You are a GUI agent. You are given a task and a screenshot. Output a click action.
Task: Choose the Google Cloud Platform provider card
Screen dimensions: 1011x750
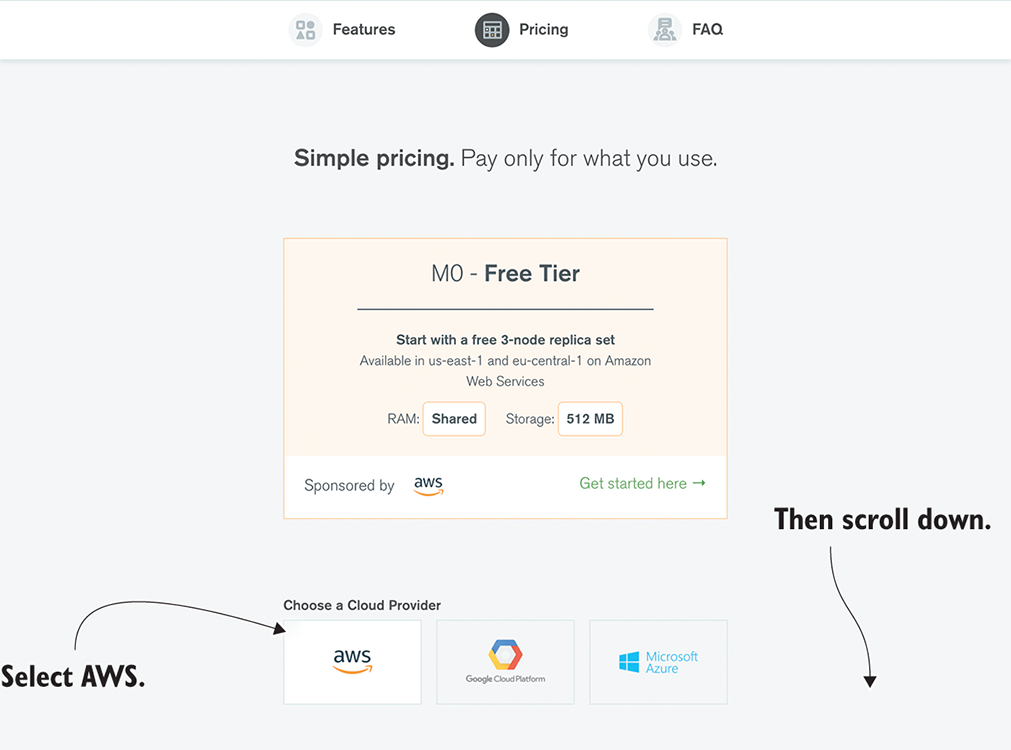pos(505,661)
